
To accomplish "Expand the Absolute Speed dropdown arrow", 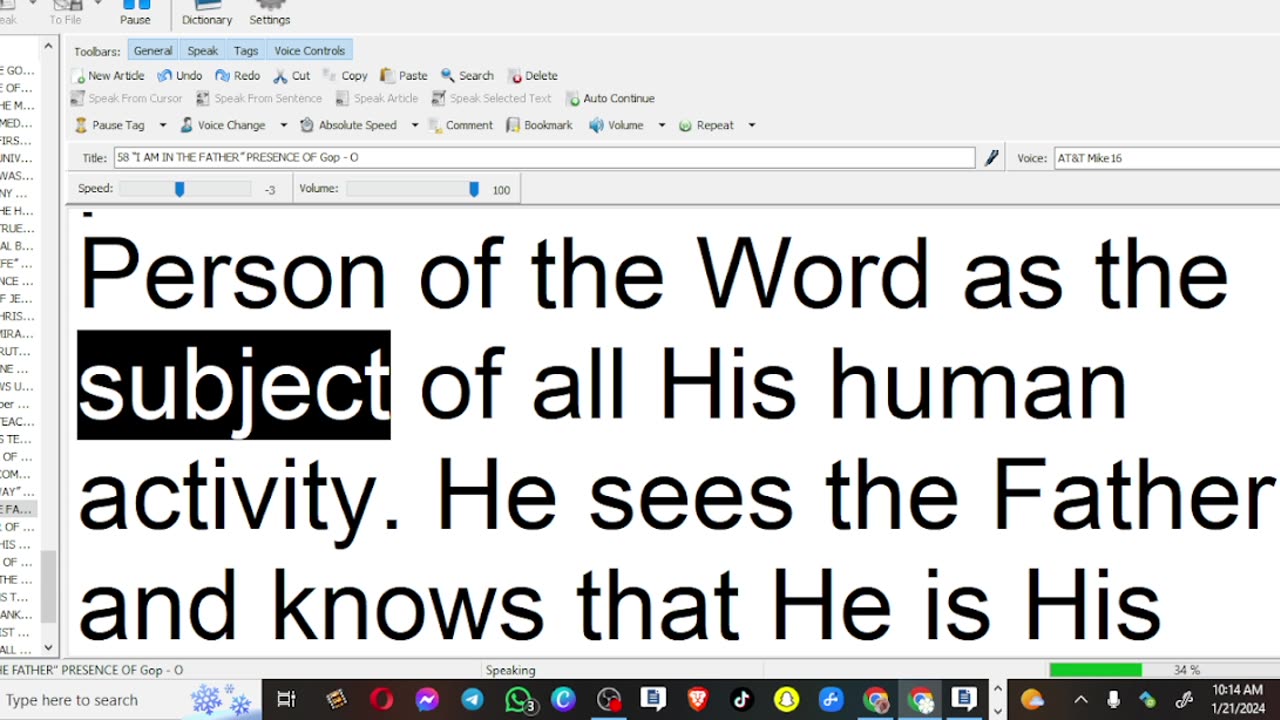I will [x=415, y=125].
